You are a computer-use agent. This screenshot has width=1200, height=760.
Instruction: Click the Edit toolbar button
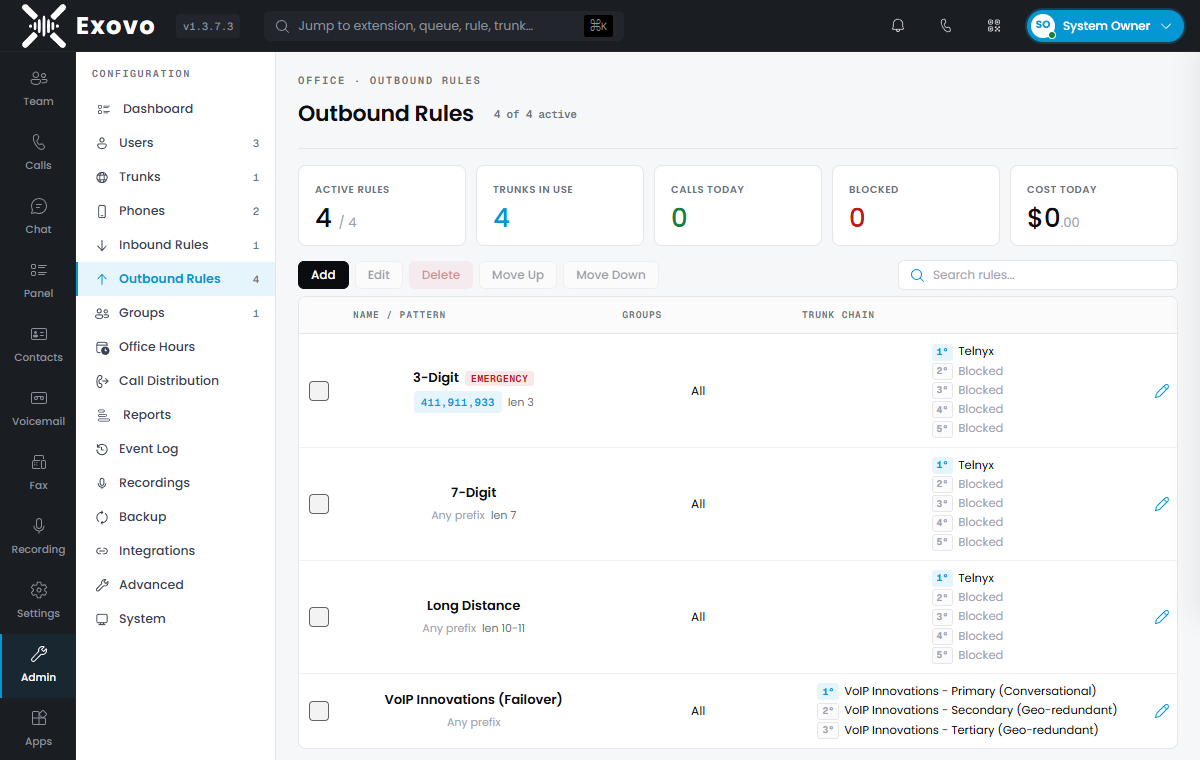[x=379, y=275]
